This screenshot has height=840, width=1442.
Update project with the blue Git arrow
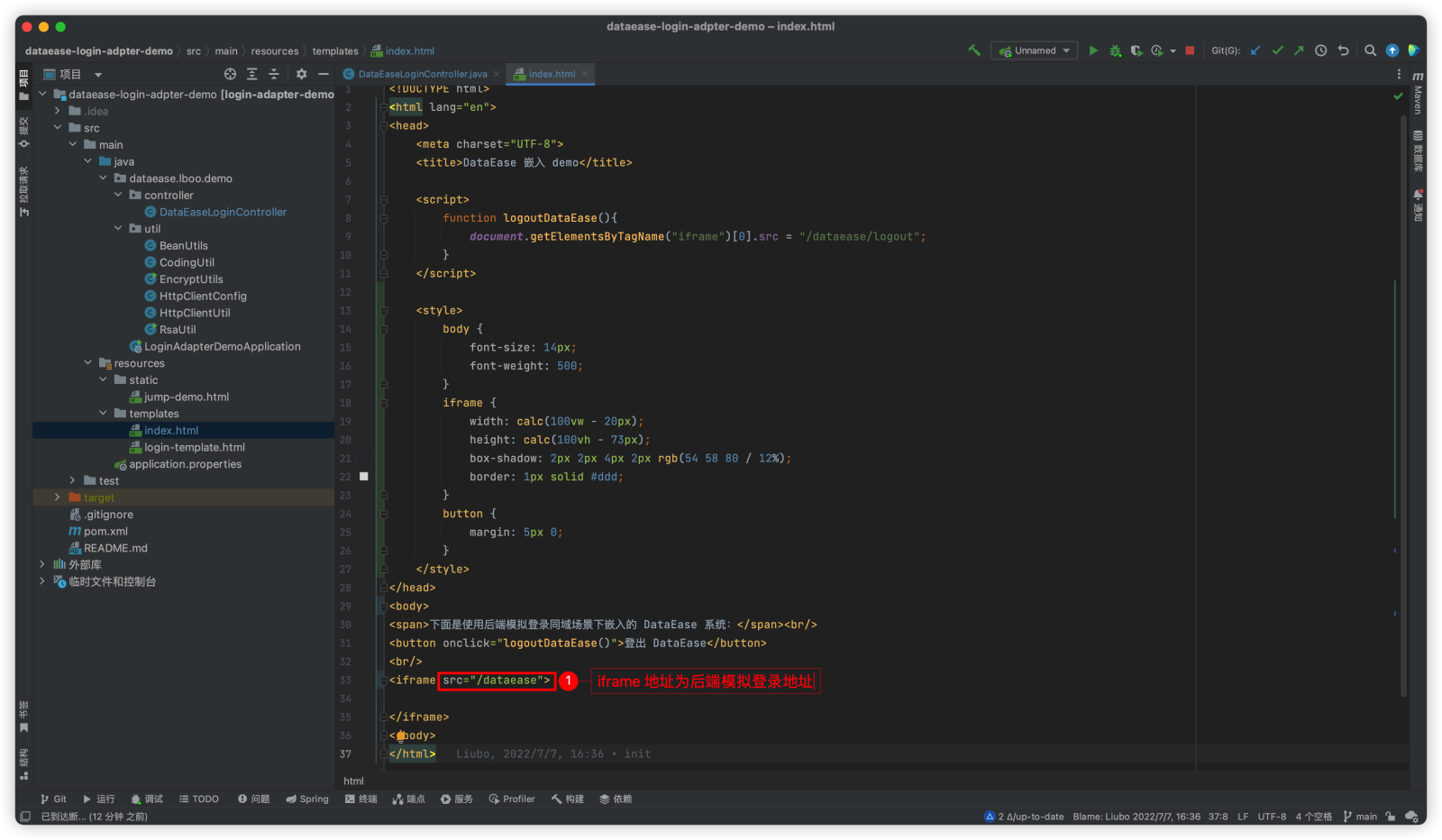1255,50
